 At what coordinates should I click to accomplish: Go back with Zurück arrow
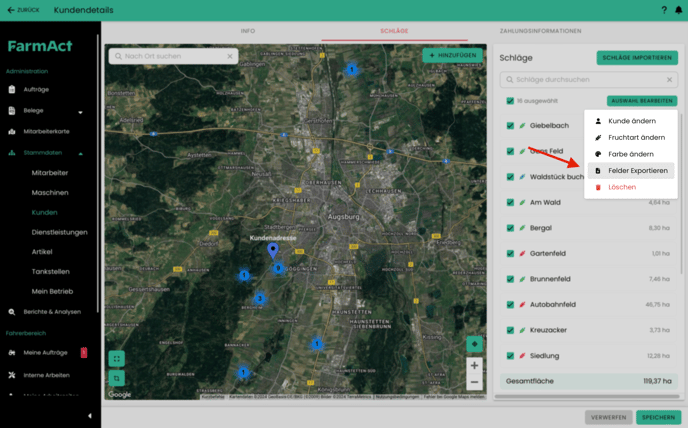coord(24,10)
